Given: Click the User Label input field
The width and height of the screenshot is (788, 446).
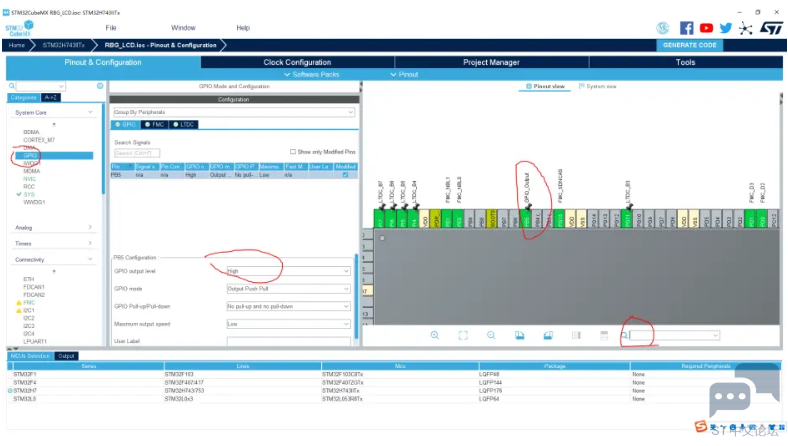Looking at the screenshot, I should pyautogui.click(x=288, y=341).
